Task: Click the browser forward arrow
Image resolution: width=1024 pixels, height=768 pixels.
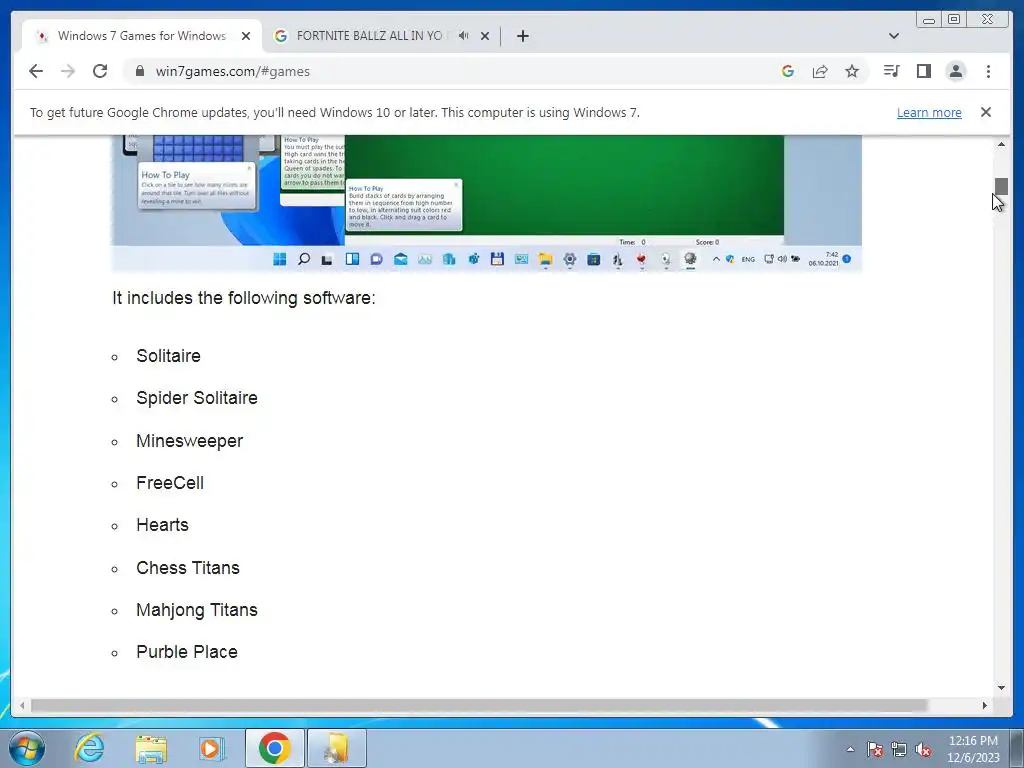Action: 68,71
